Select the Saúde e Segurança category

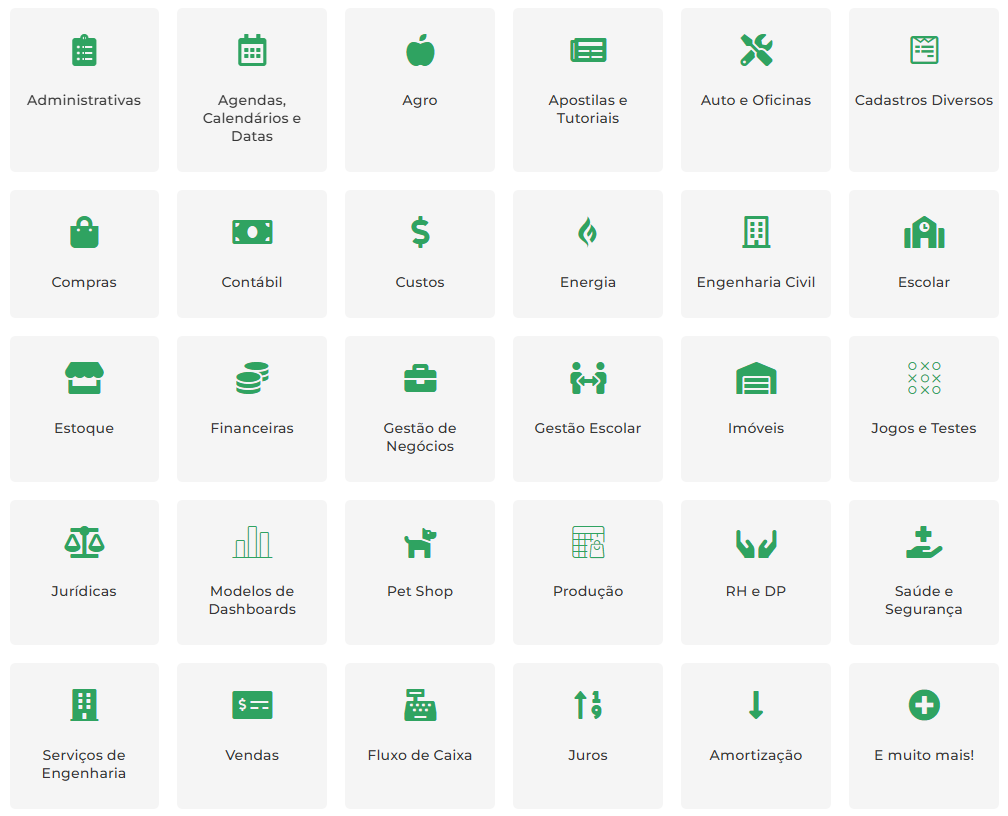tap(924, 600)
